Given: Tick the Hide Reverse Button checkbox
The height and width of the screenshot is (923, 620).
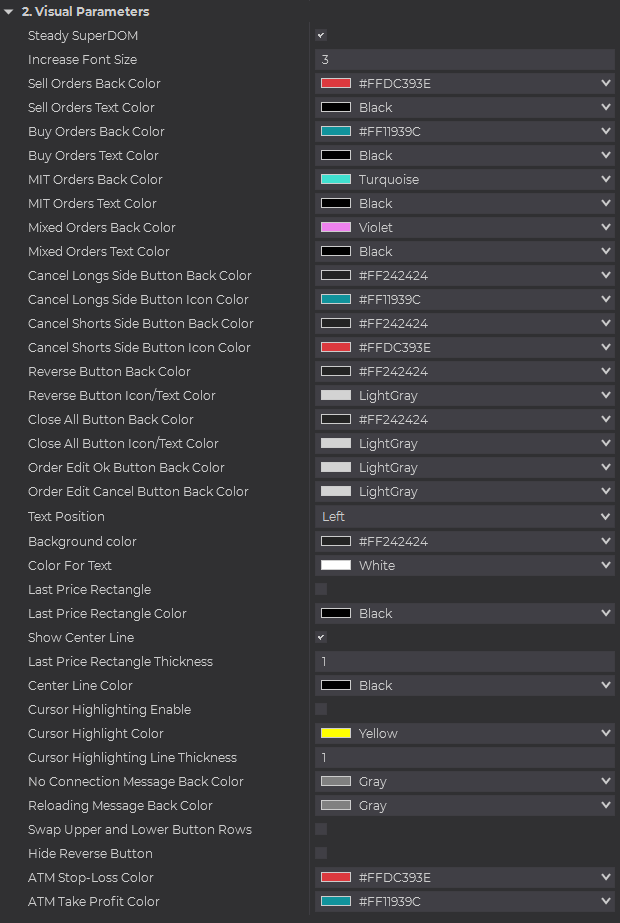Looking at the screenshot, I should point(321,853).
